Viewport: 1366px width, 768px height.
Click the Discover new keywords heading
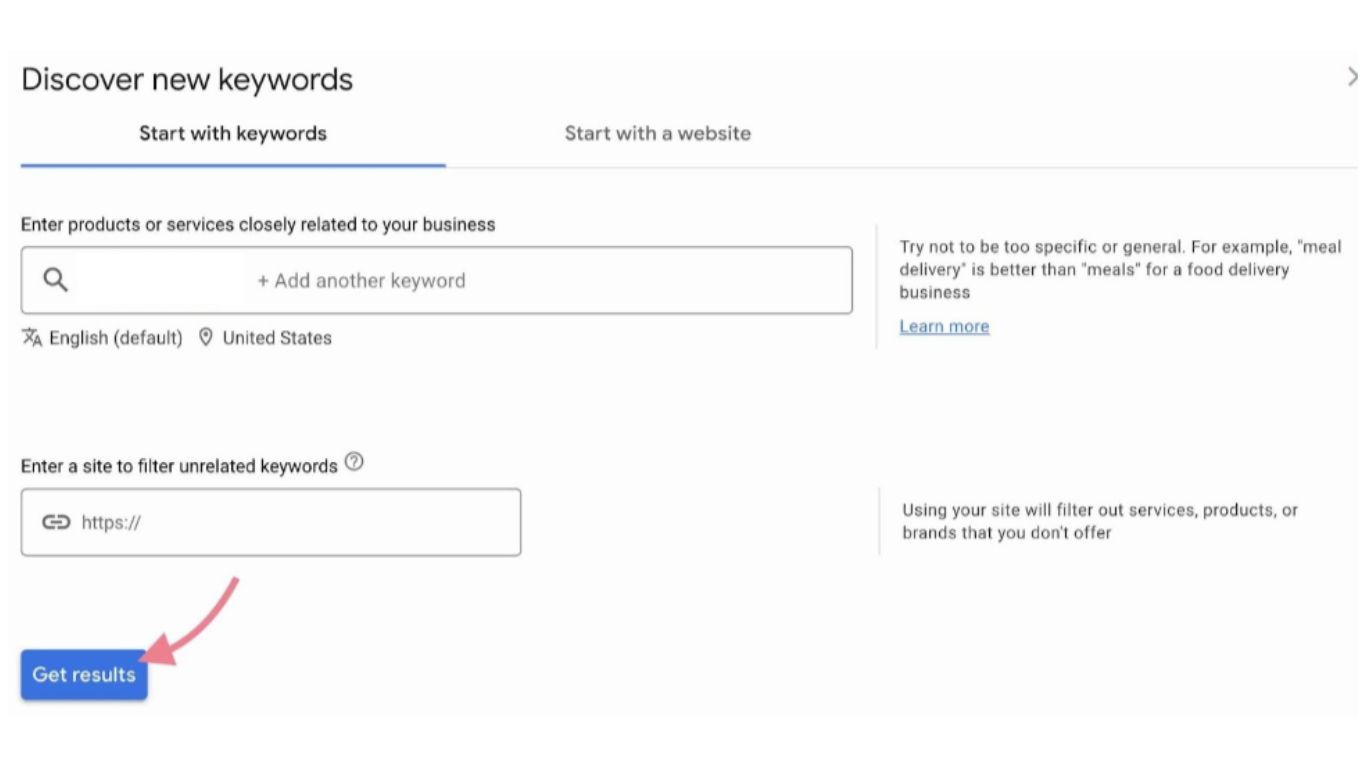pyautogui.click(x=187, y=79)
